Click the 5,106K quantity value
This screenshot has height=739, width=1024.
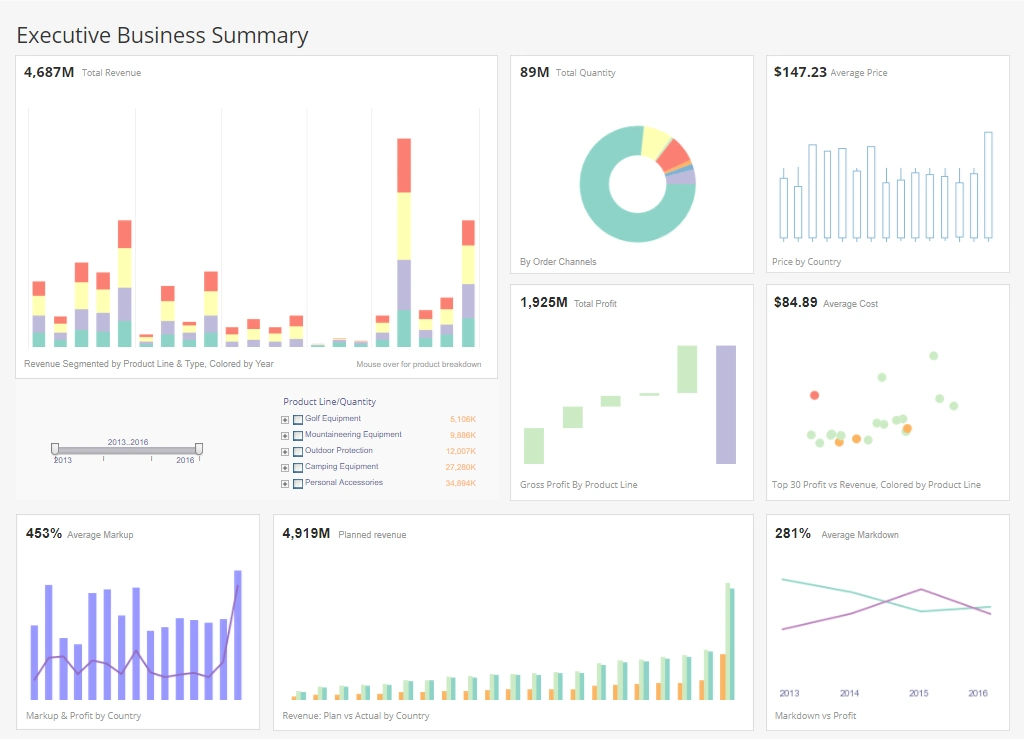coord(463,418)
